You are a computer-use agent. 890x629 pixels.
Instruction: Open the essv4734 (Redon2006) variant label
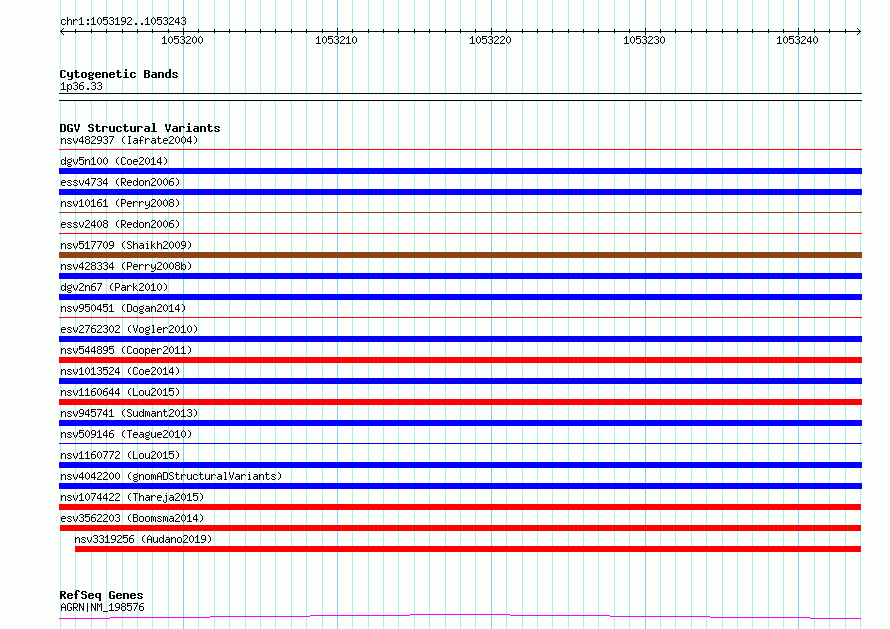click(120, 182)
